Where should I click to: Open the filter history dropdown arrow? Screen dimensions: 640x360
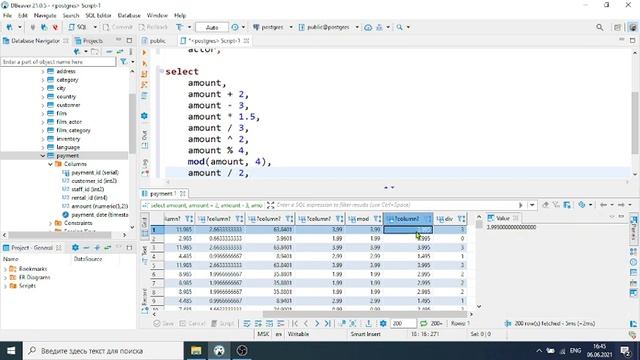click(x=532, y=205)
